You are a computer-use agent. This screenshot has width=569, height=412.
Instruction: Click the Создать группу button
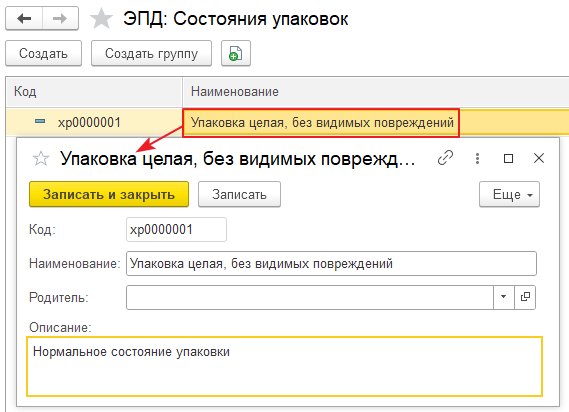click(x=151, y=53)
